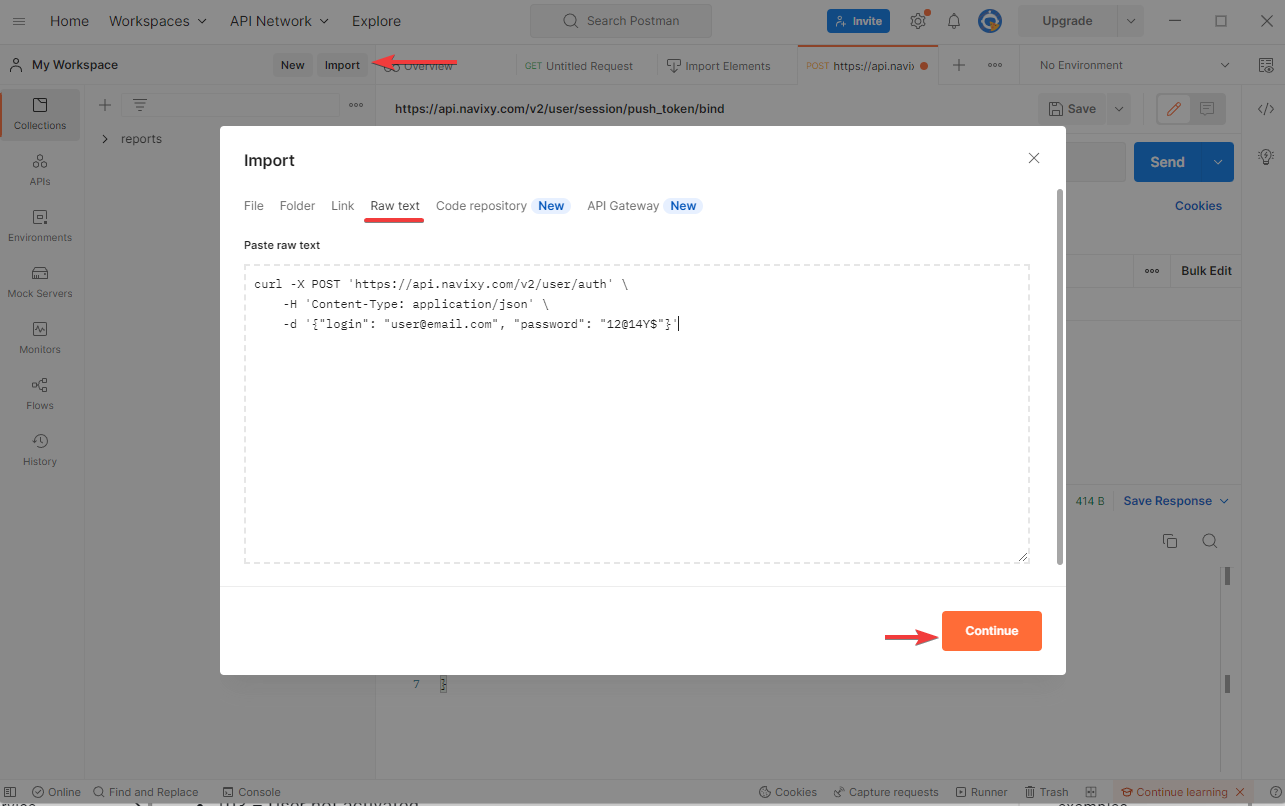Click the pencil edit mode icon
Image resolution: width=1285 pixels, height=806 pixels.
(x=1174, y=109)
